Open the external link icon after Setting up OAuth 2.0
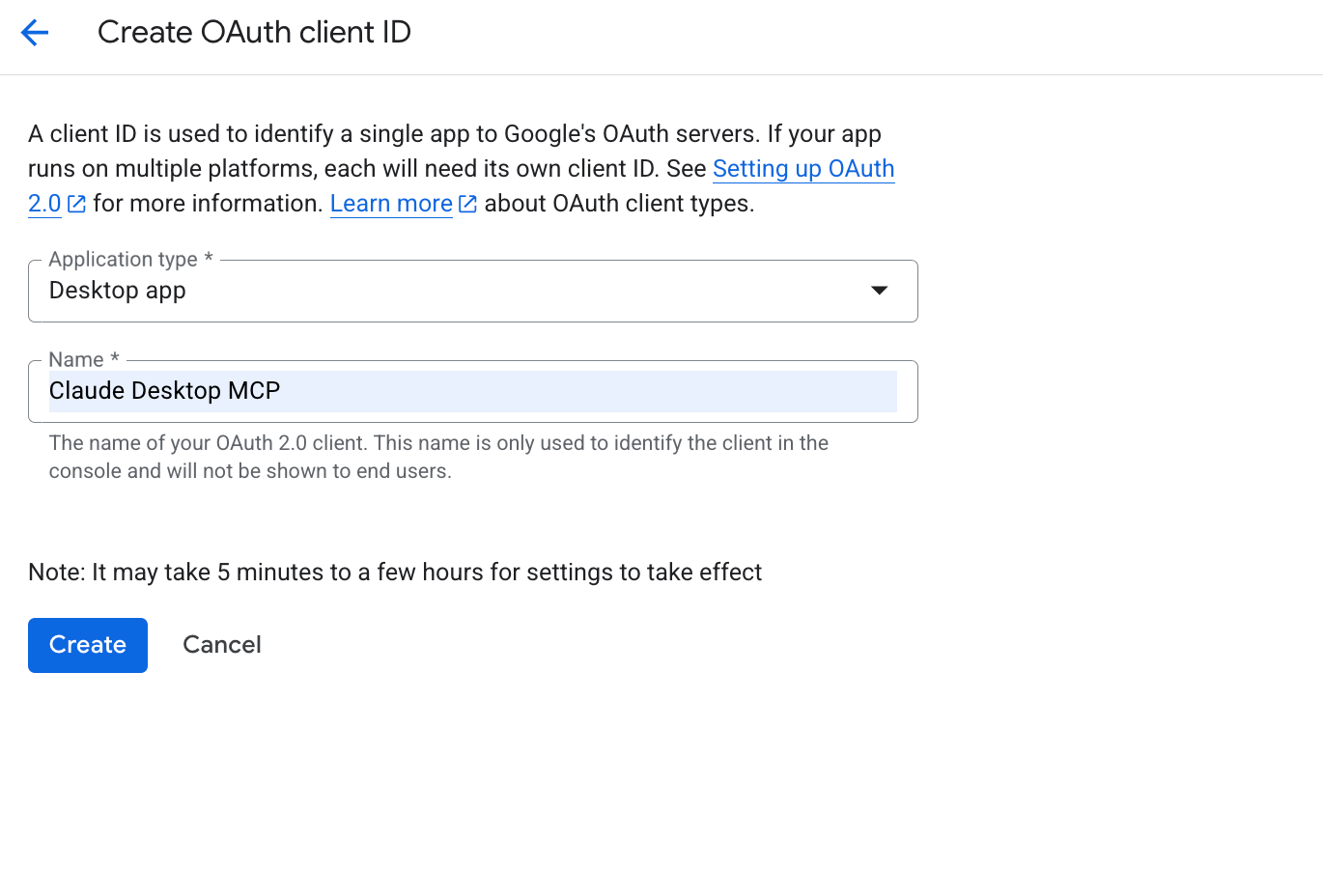The image size is (1323, 896). [77, 204]
